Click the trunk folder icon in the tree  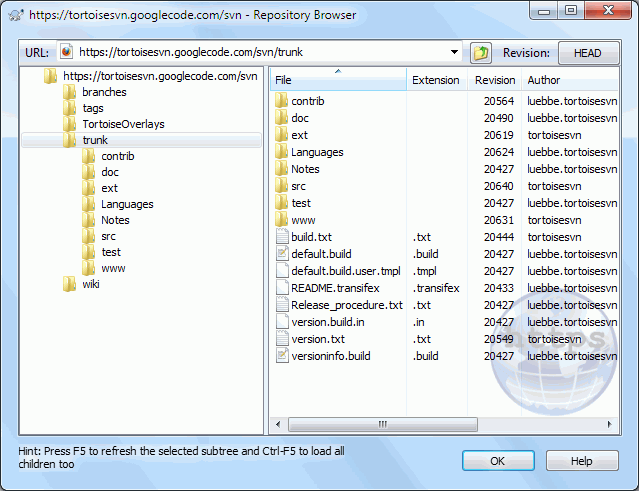70,140
